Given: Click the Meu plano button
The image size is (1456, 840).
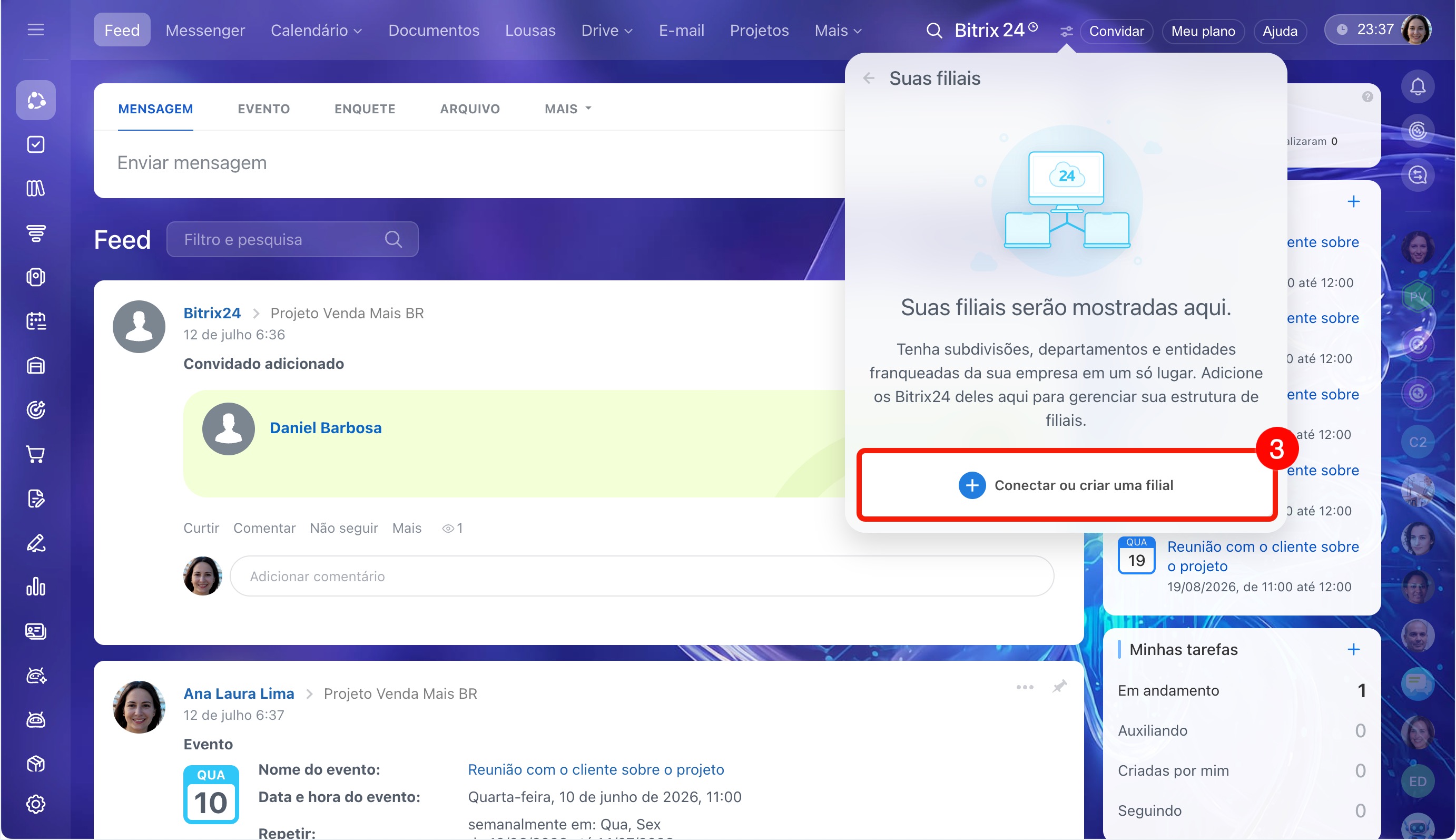Looking at the screenshot, I should point(1203,31).
